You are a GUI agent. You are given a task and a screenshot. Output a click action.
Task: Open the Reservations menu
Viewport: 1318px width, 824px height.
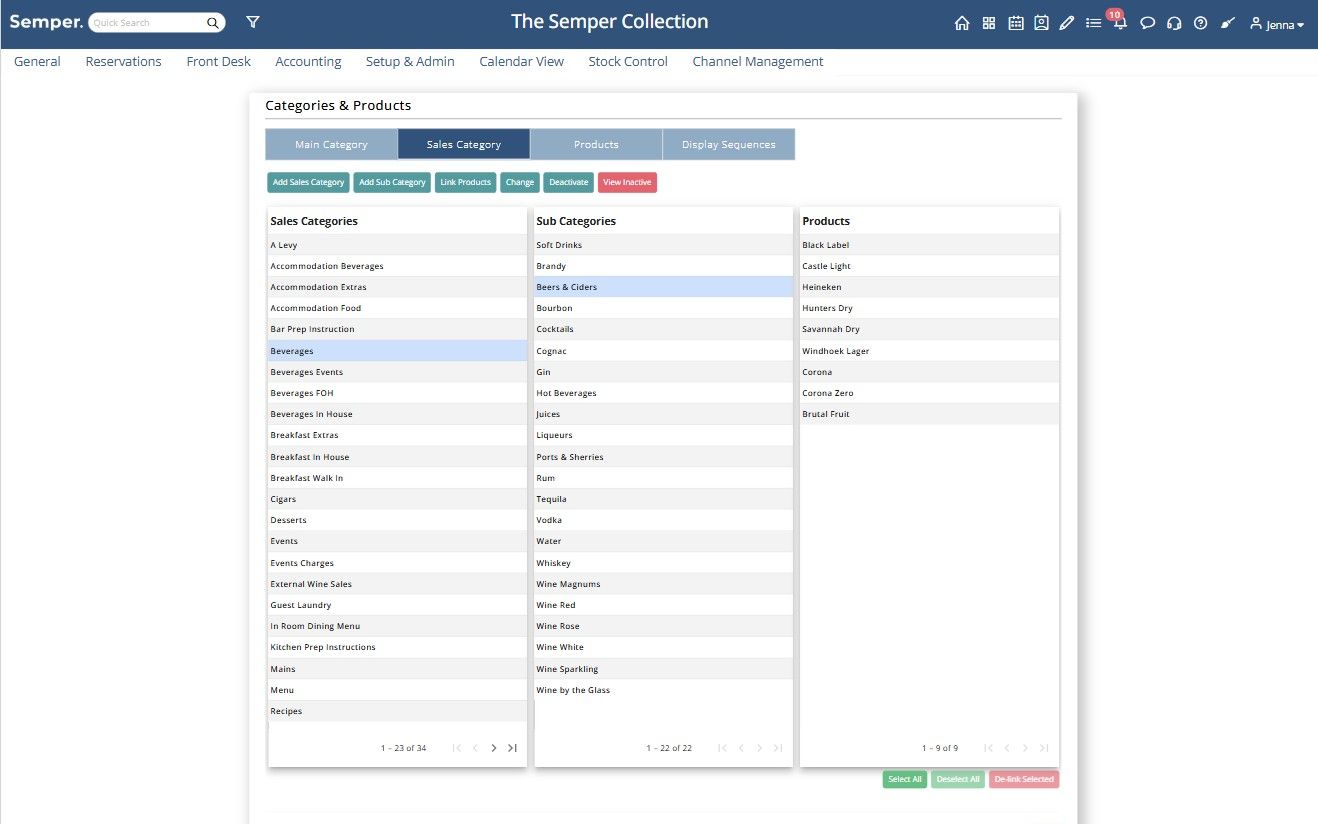point(124,62)
